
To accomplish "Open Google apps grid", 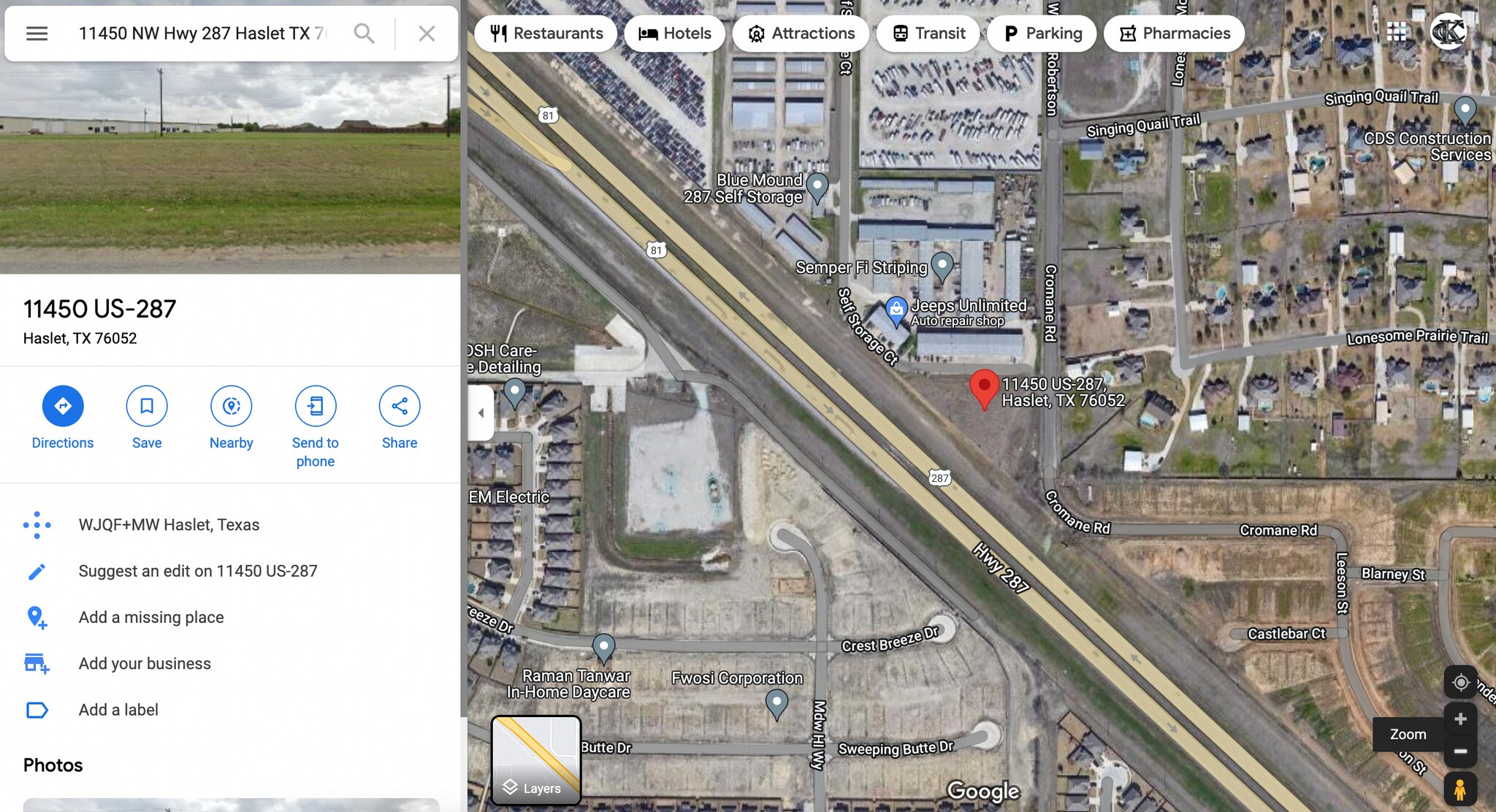I will click(1396, 32).
